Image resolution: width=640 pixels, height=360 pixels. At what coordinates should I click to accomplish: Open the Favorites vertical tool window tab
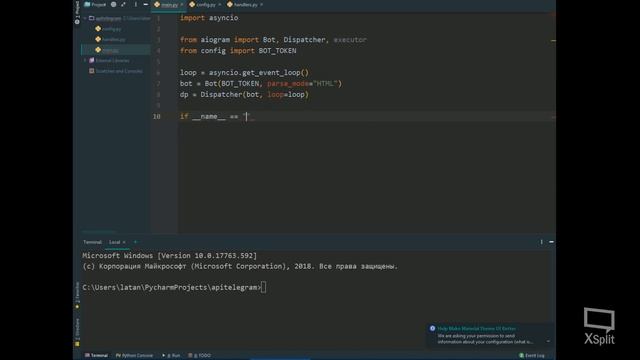[x=77, y=295]
